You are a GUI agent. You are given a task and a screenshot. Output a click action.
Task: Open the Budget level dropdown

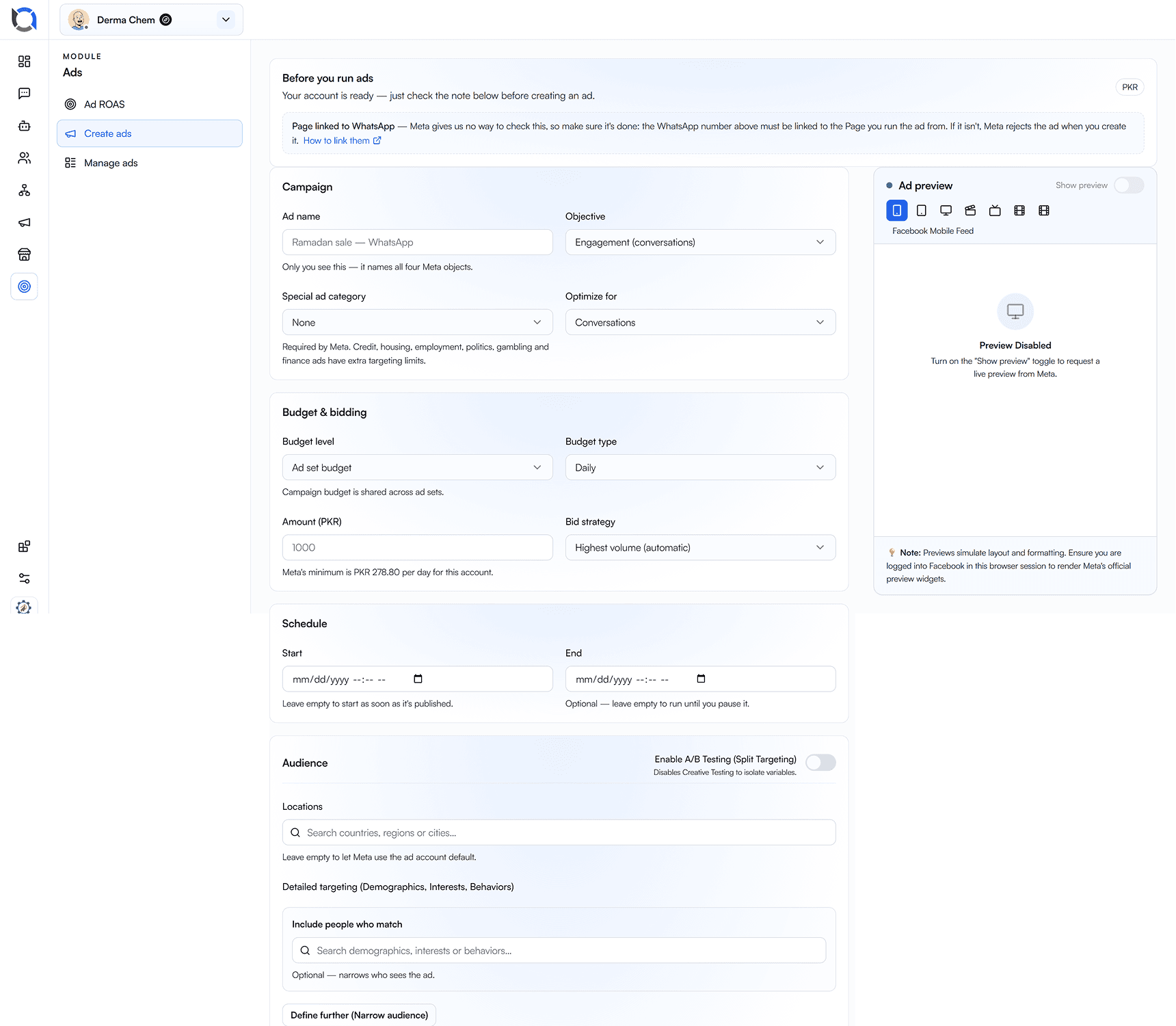(417, 467)
